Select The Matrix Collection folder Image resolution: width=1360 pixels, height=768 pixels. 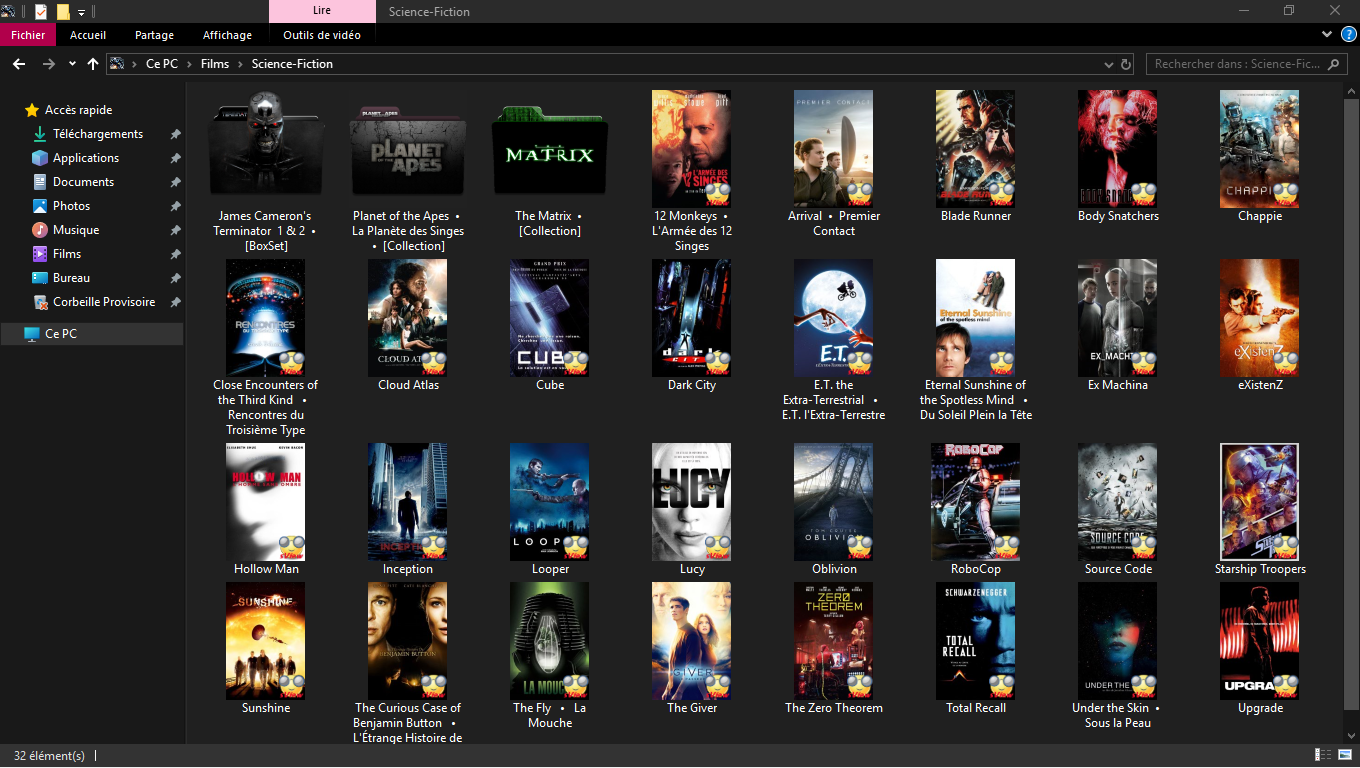coord(550,148)
